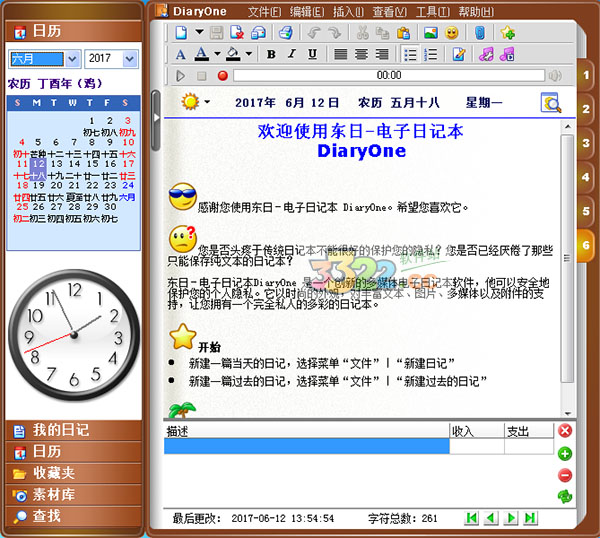Open the 文件 menu
This screenshot has width=600, height=538.
tap(264, 11)
